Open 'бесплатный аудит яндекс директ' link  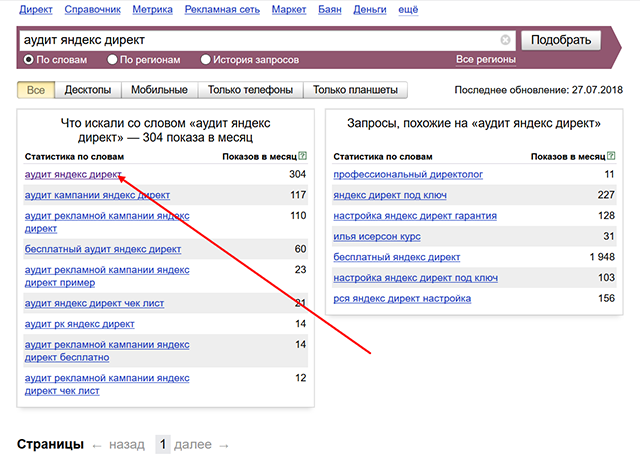[x=103, y=249]
